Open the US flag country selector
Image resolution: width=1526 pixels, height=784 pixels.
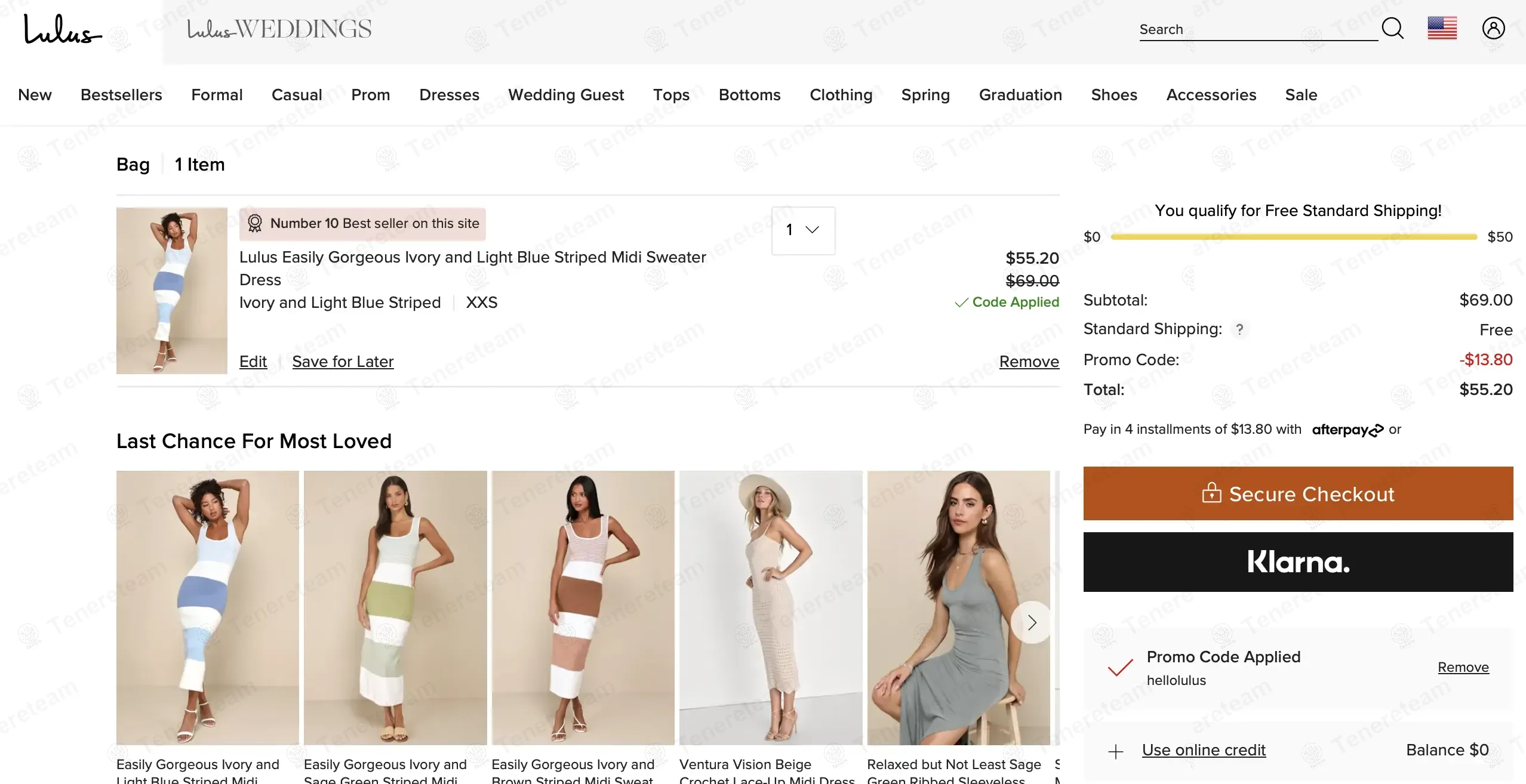click(x=1442, y=28)
